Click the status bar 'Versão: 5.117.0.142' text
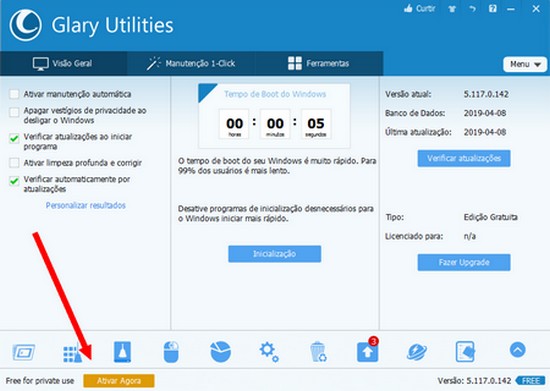Screen dimensions: 550x391 tap(474, 381)
